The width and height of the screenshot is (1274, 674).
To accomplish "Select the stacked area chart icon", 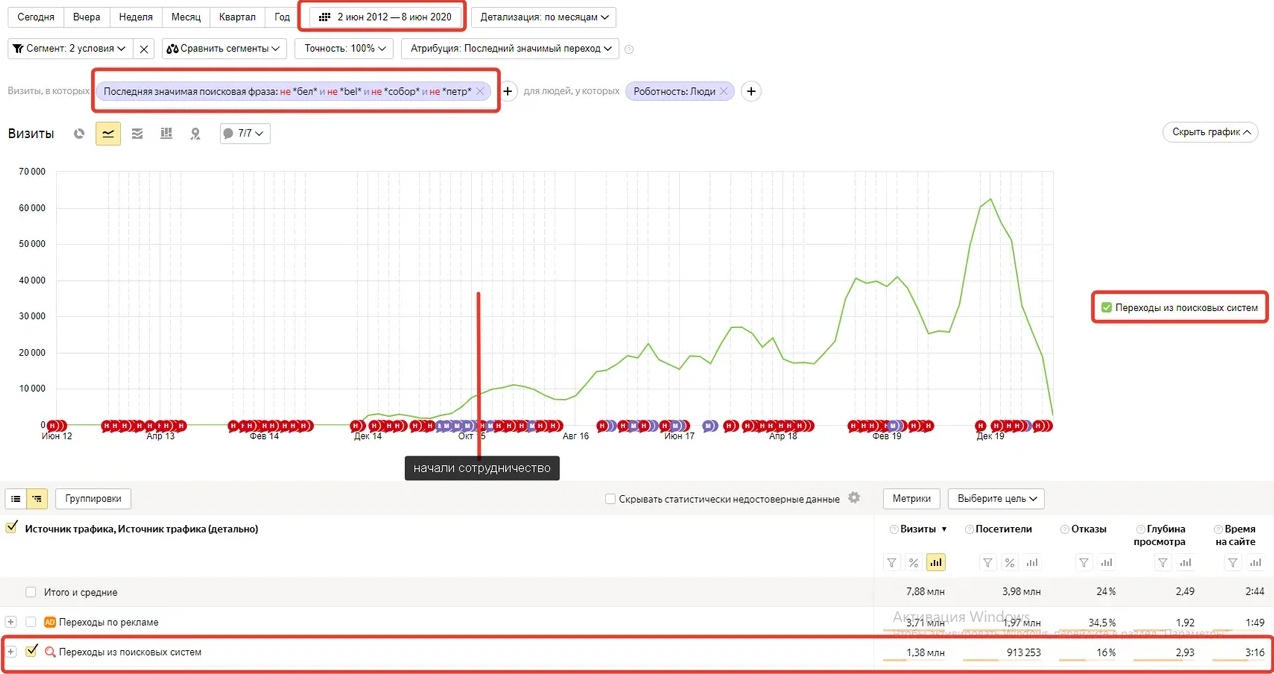I will [x=137, y=134].
